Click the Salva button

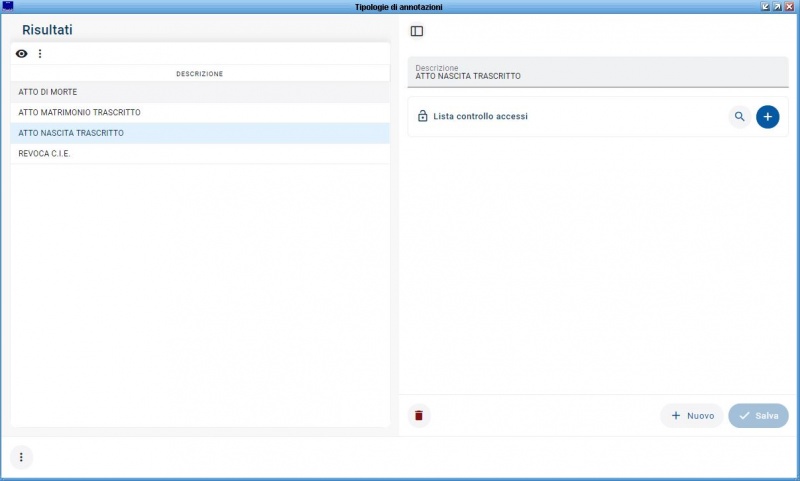point(758,416)
